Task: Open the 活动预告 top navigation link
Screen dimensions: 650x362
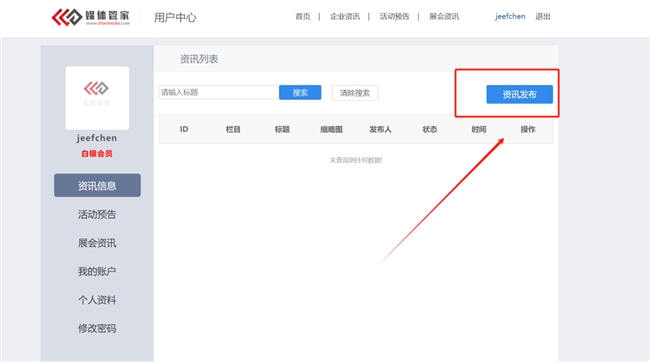Action: pyautogui.click(x=394, y=17)
